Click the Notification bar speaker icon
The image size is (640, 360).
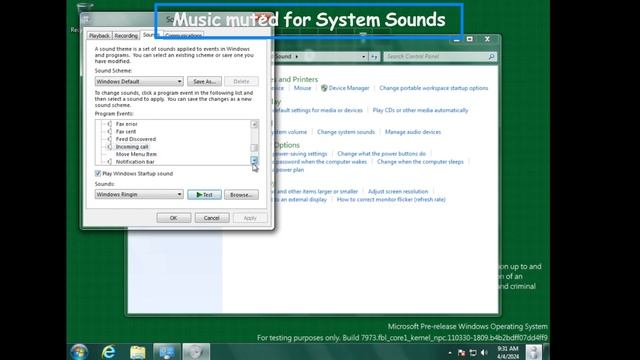click(109, 162)
